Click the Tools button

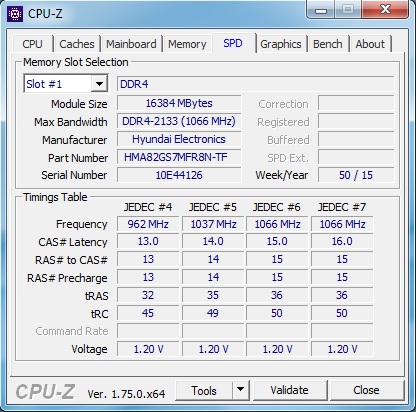204,390
